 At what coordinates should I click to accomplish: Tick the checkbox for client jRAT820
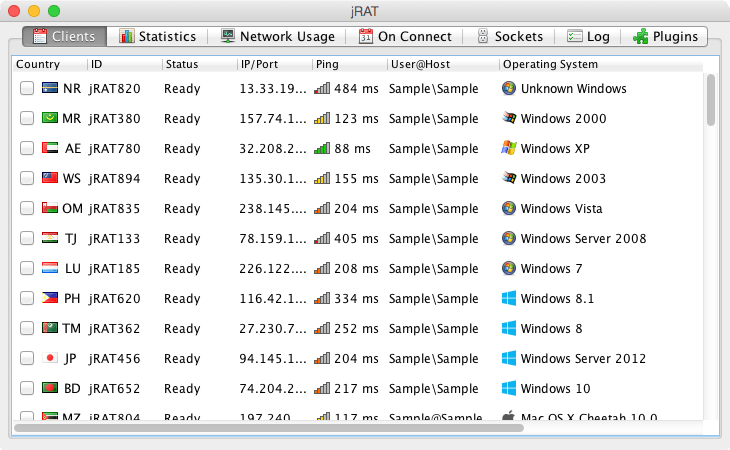click(27, 89)
